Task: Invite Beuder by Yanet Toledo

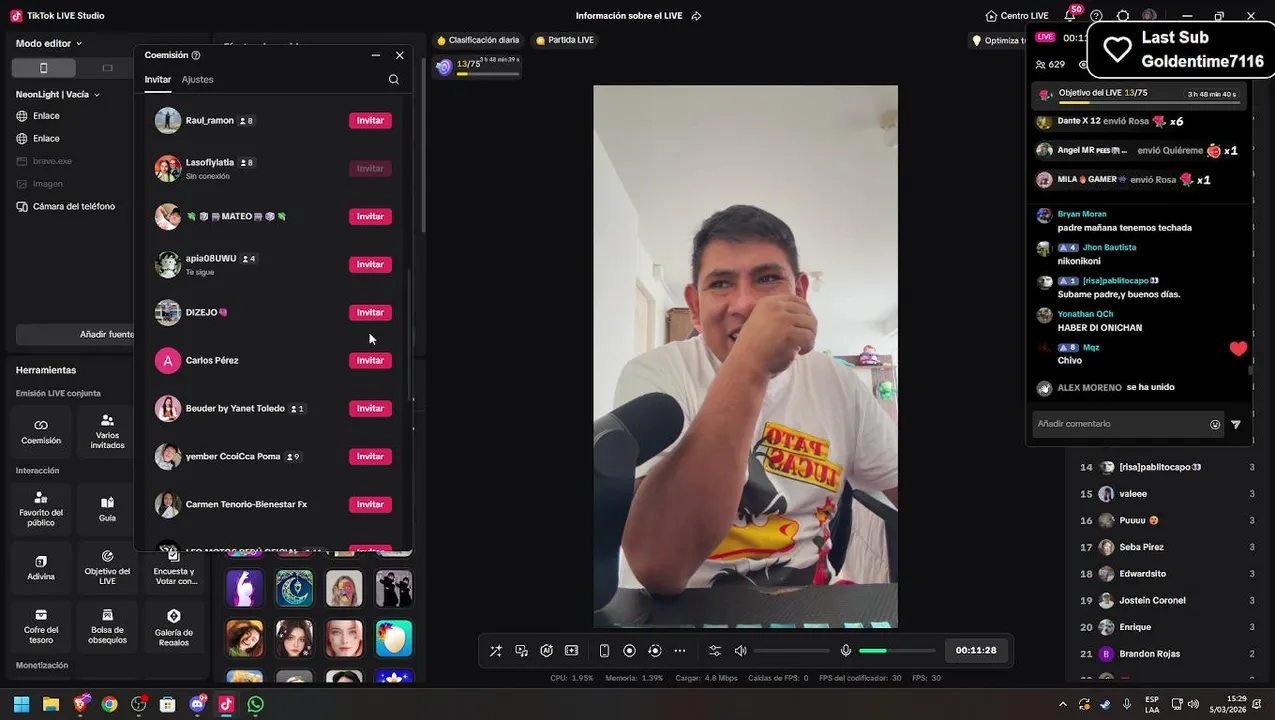Action: coord(370,408)
